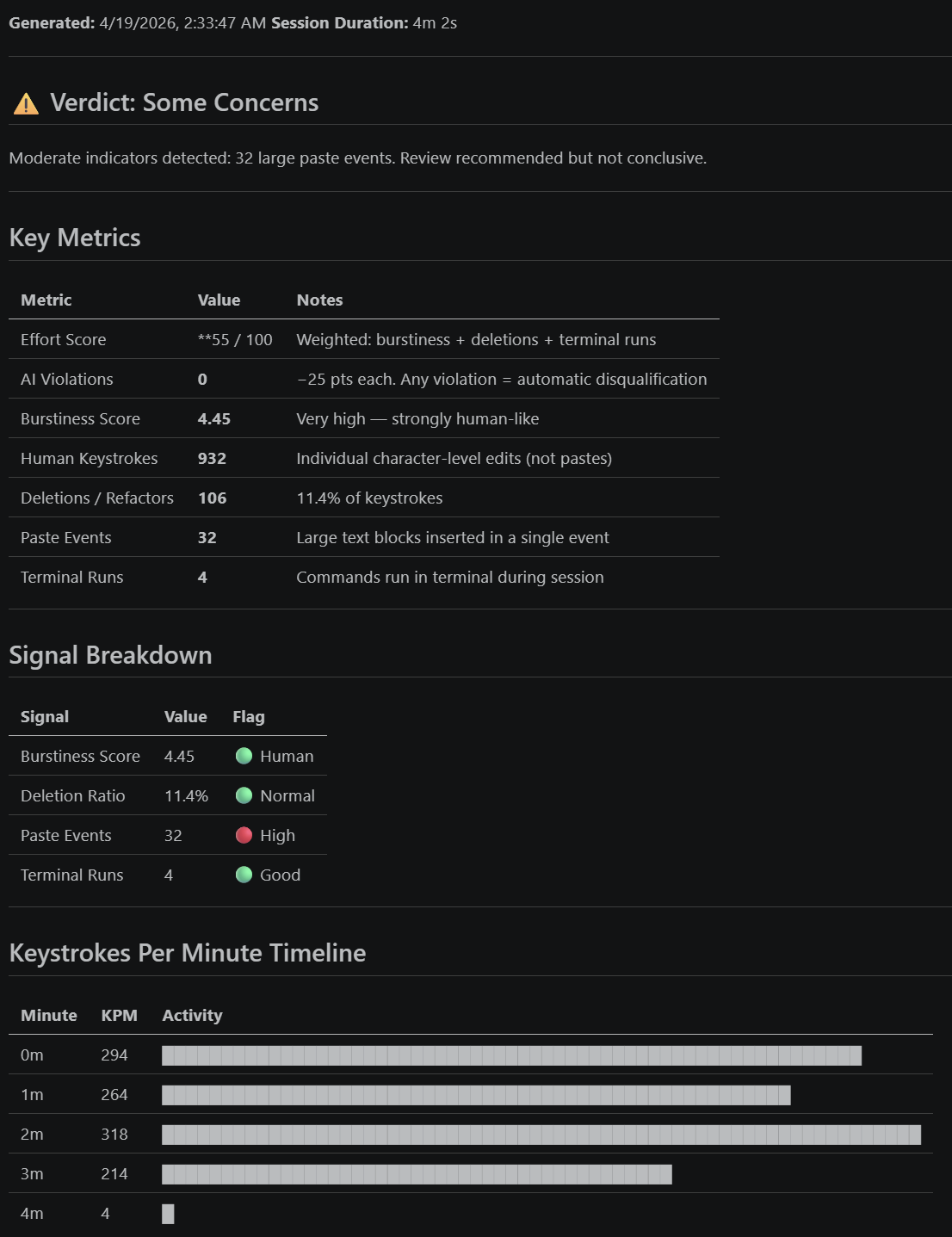Click the warning triangle icon beside Verdict
Viewport: 952px width, 1237px height.
pyautogui.click(x=26, y=104)
